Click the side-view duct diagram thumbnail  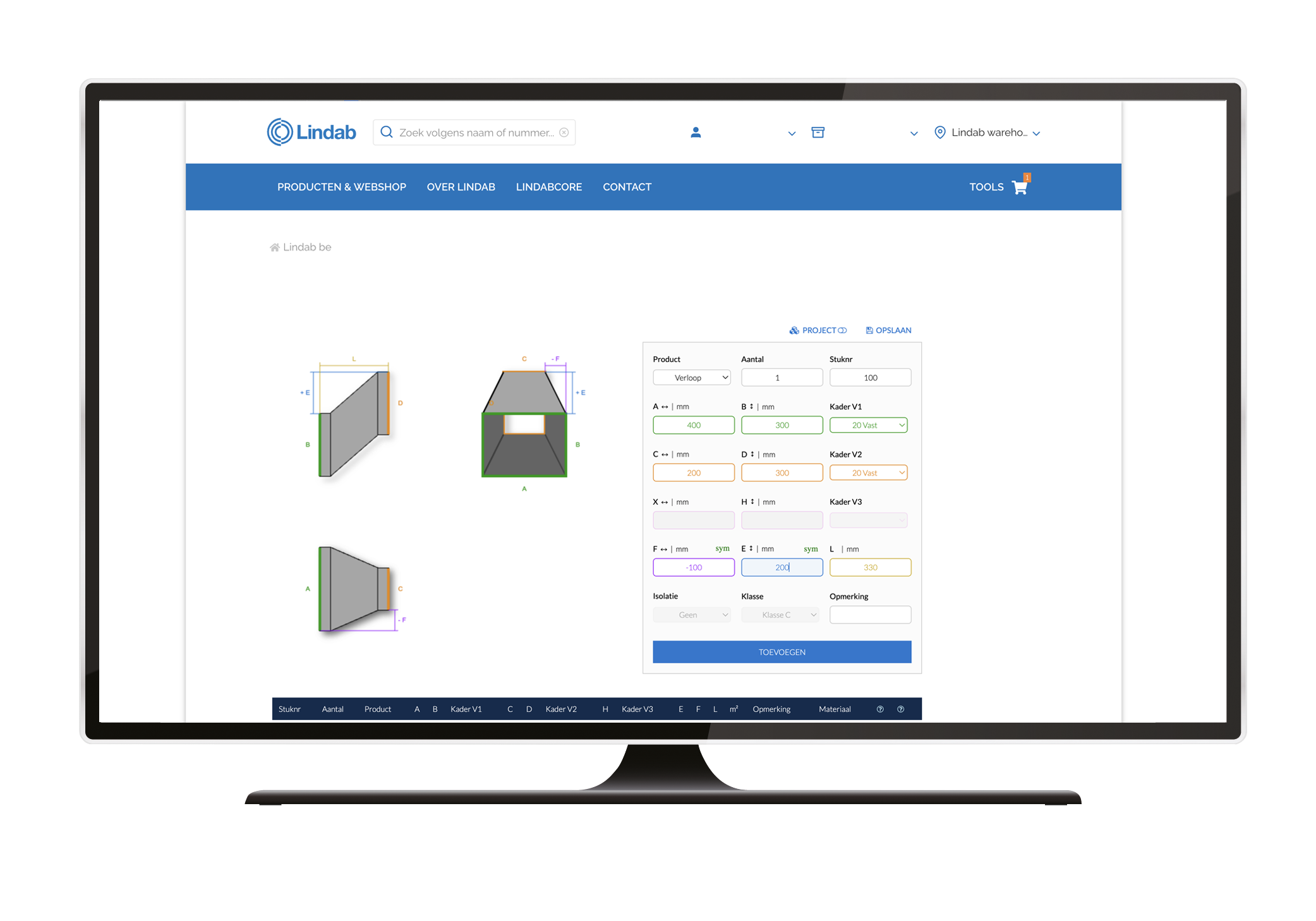(x=353, y=423)
